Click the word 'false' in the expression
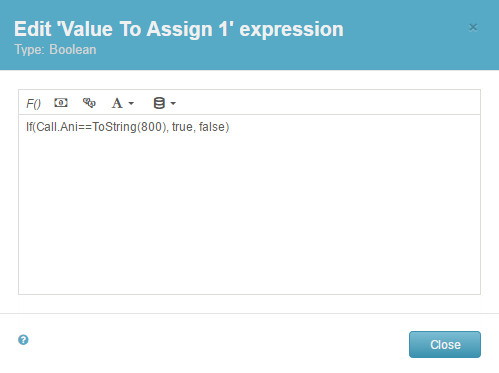Viewport: 499px width, 373px height. 212,127
